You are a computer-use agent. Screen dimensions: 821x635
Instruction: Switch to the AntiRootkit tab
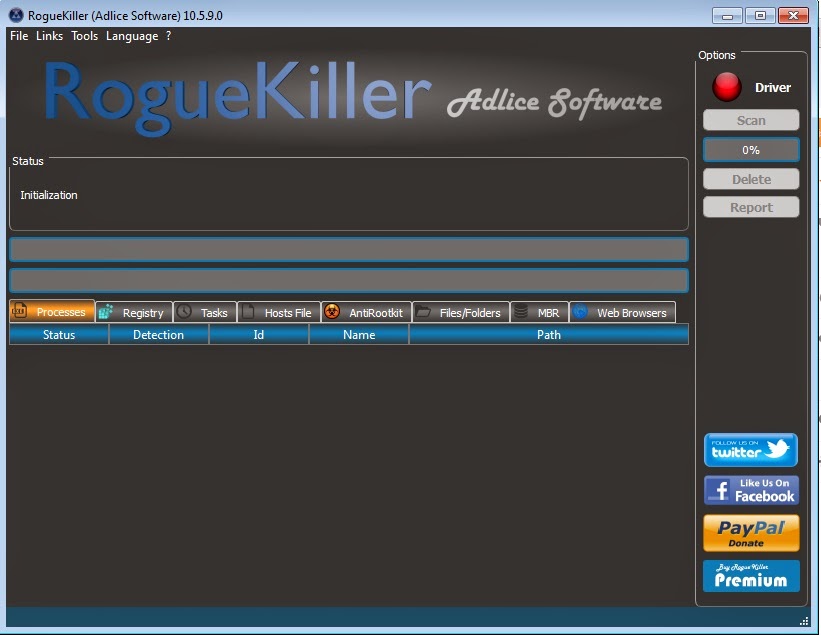366,313
